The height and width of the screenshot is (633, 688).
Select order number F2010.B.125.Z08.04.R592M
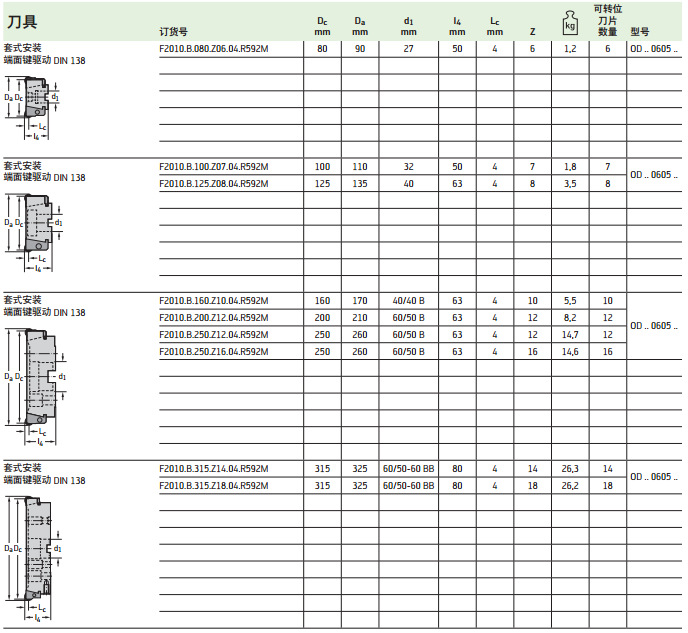(213, 184)
